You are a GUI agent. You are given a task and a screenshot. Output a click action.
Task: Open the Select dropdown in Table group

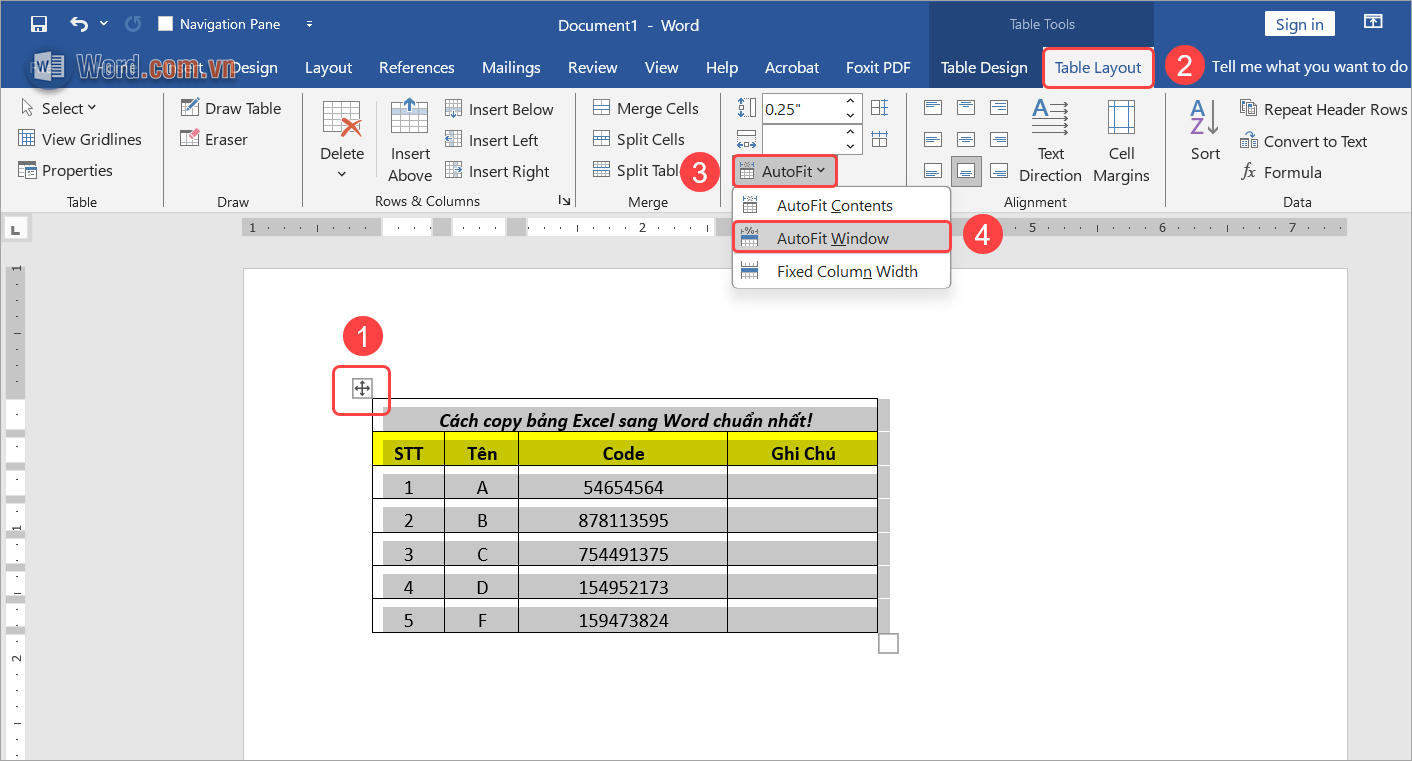coord(58,108)
